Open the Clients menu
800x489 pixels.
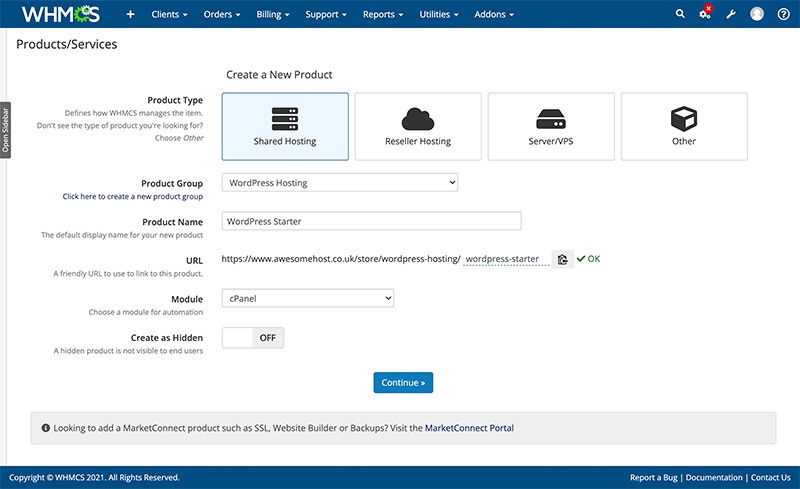(169, 14)
